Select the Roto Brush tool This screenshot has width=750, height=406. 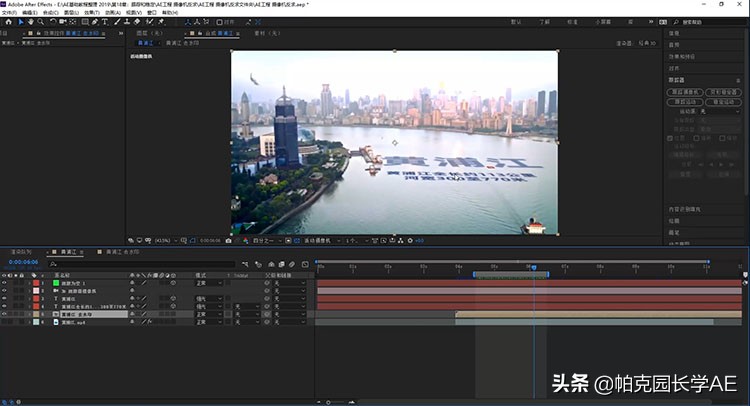(x=150, y=22)
